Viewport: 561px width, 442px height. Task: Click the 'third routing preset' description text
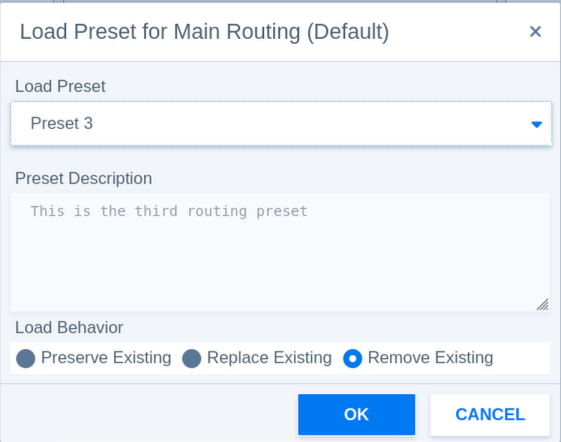(221, 211)
